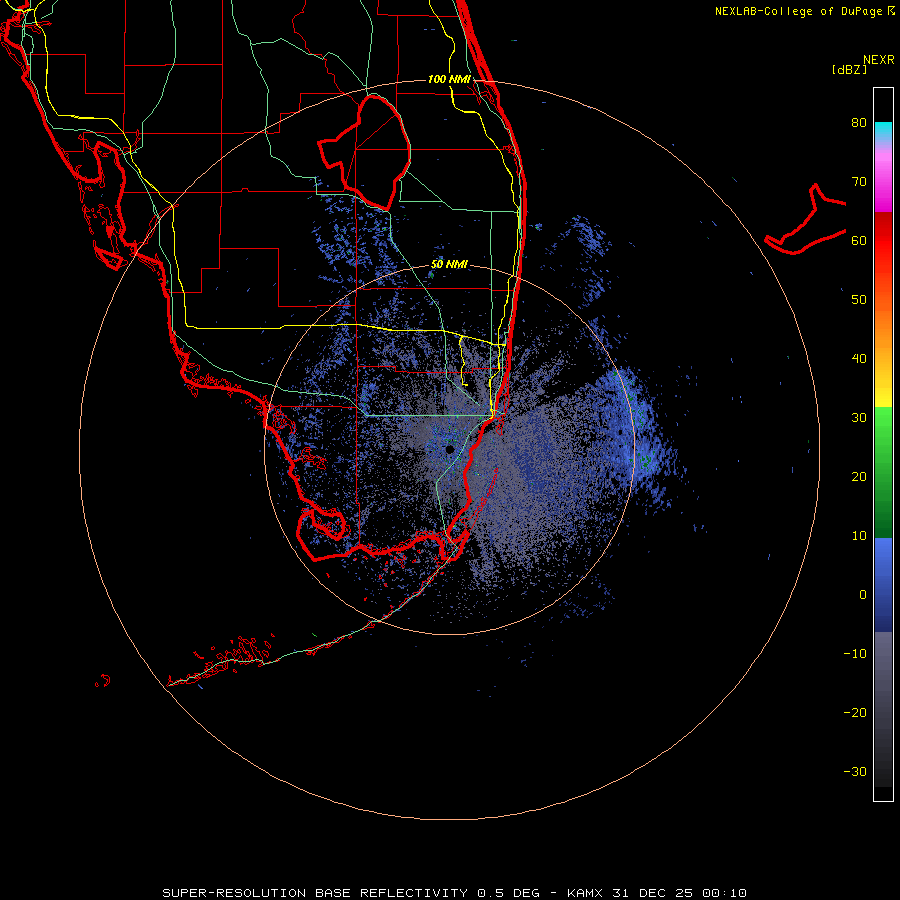
Task: Click the NEXLAB-College of DuPage credit text
Action: point(798,11)
